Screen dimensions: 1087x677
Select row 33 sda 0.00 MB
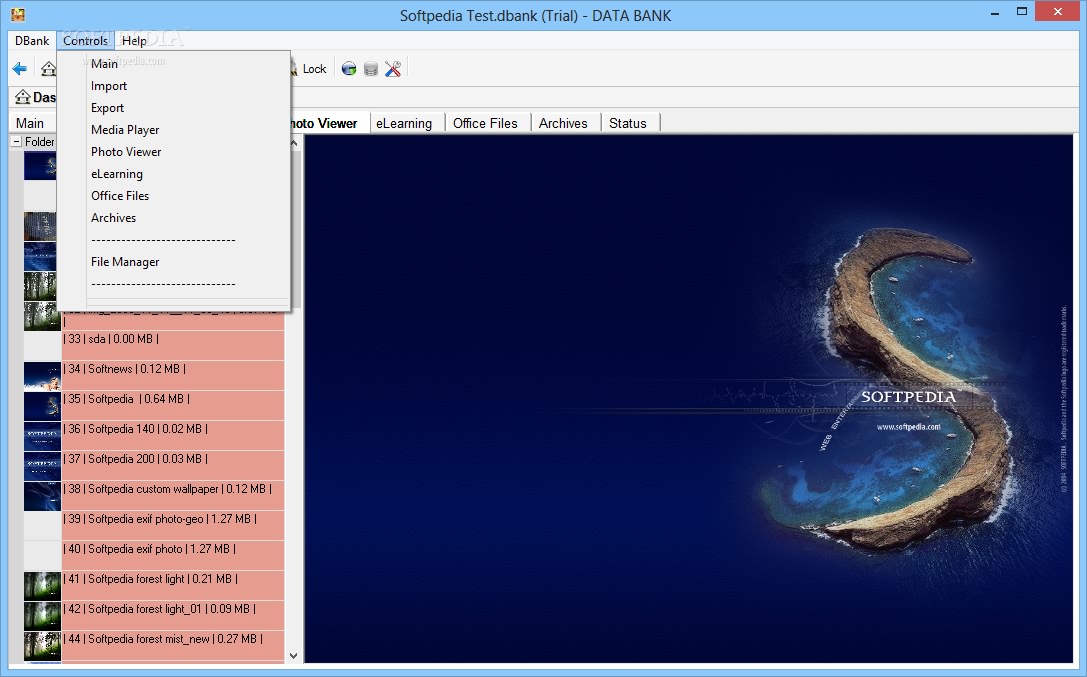[x=173, y=345]
